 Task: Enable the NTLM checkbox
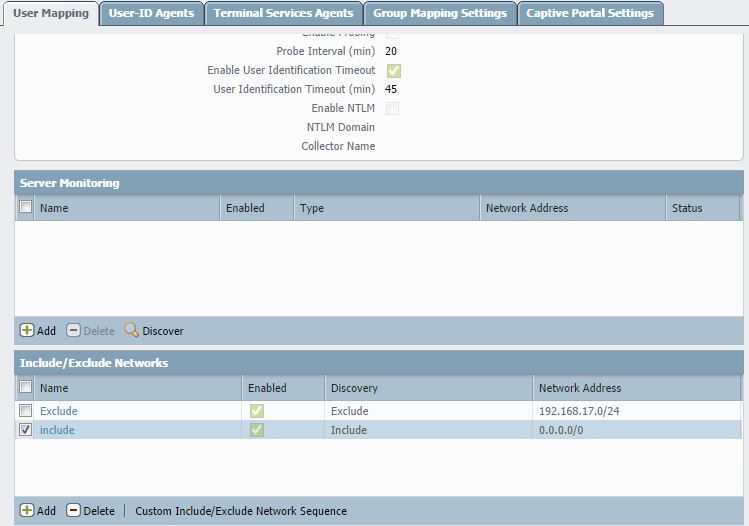click(x=393, y=108)
